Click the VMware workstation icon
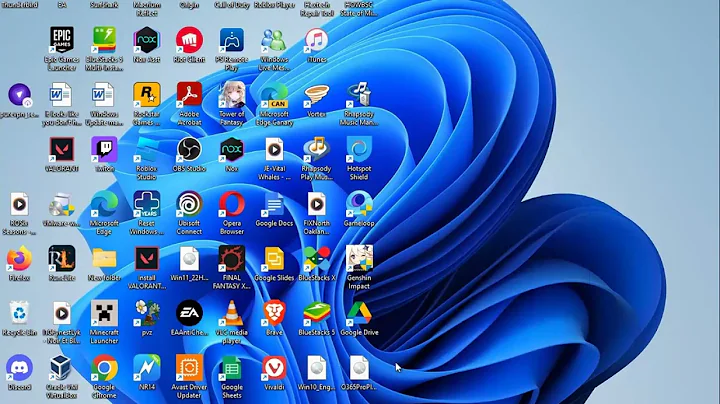The width and height of the screenshot is (720, 404). (x=62, y=204)
